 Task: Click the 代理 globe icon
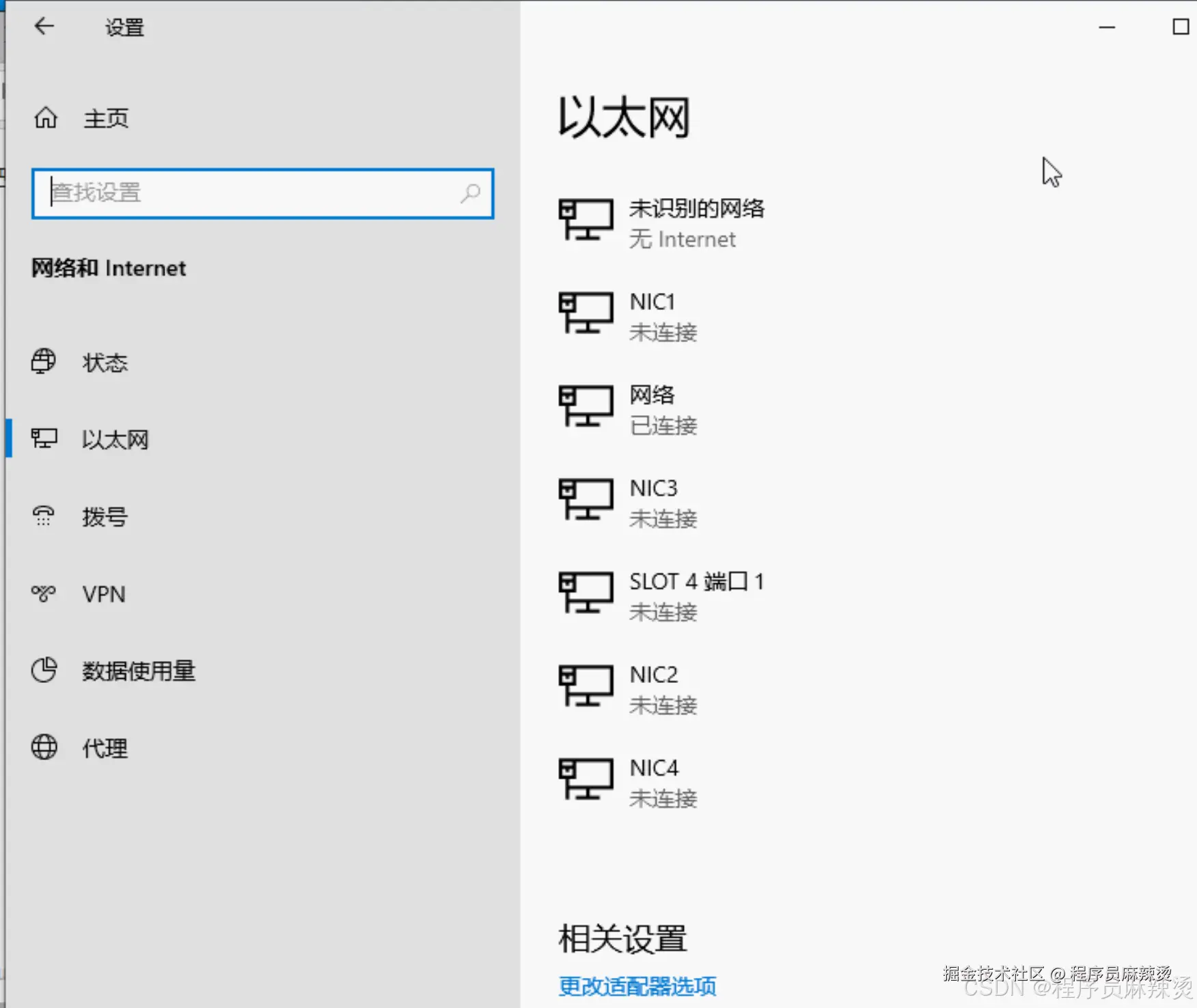click(x=43, y=747)
